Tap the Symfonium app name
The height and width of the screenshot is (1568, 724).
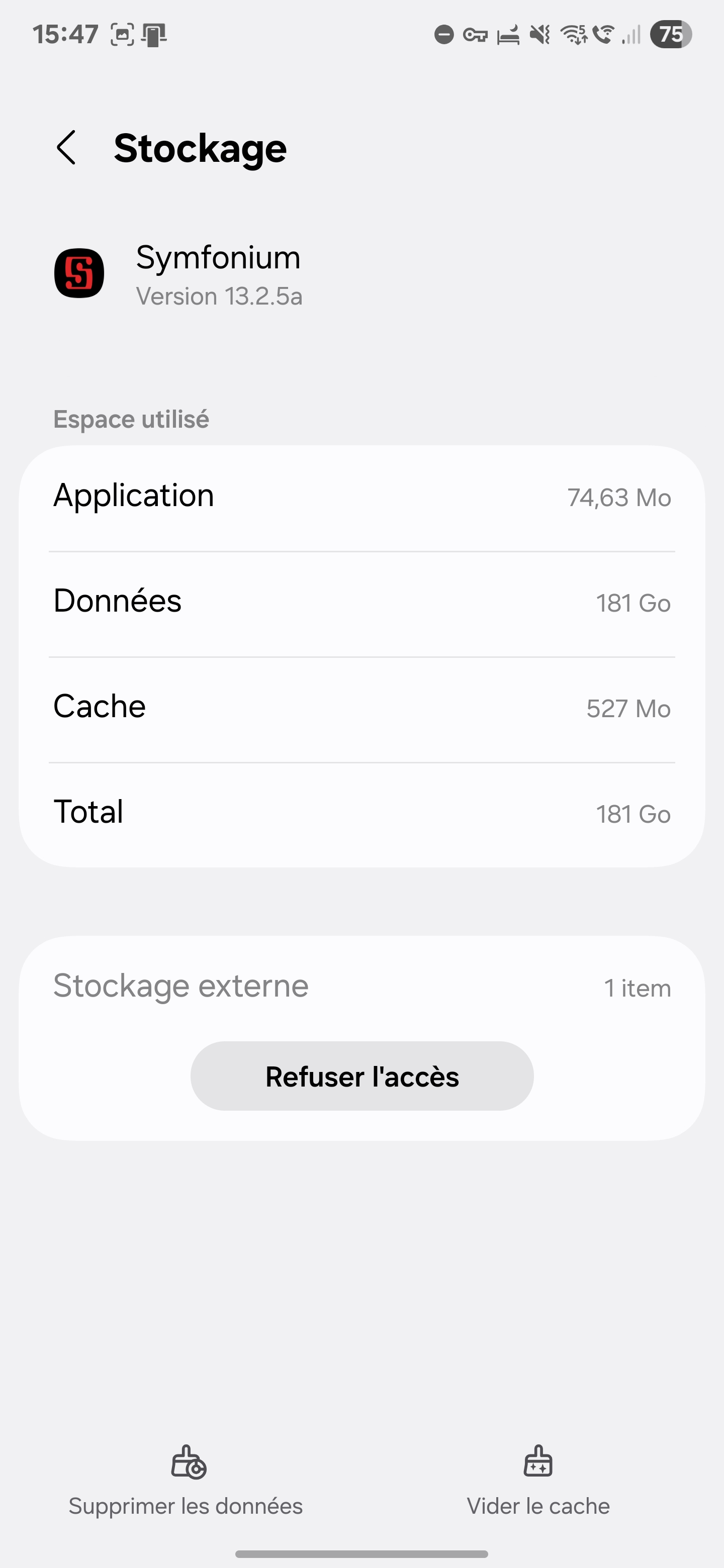click(x=218, y=257)
